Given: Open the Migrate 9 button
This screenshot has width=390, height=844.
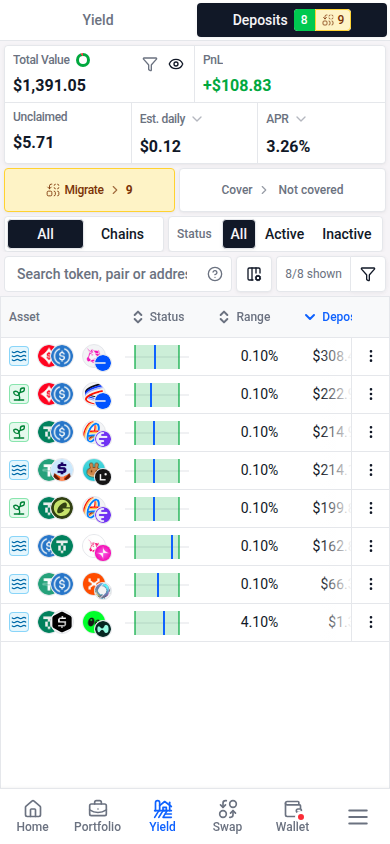Looking at the screenshot, I should (x=89, y=190).
